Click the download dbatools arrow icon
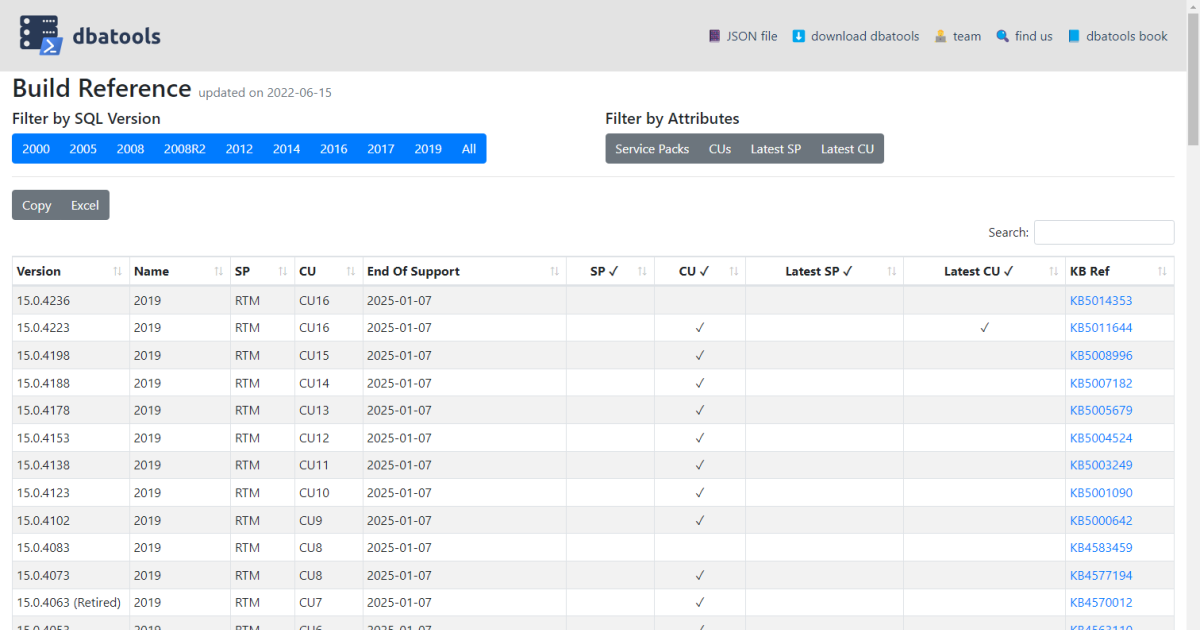Image resolution: width=1200 pixels, height=630 pixels. tap(798, 36)
